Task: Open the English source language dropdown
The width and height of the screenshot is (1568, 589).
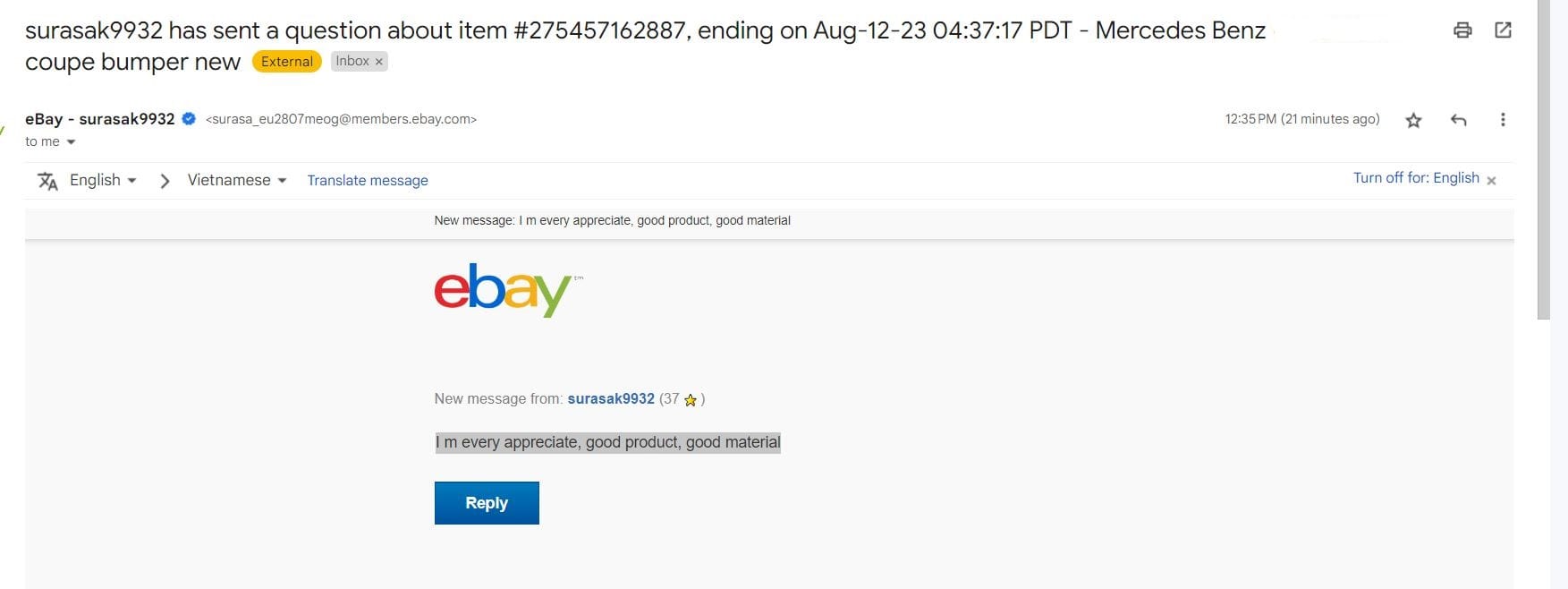Action: coord(103,180)
